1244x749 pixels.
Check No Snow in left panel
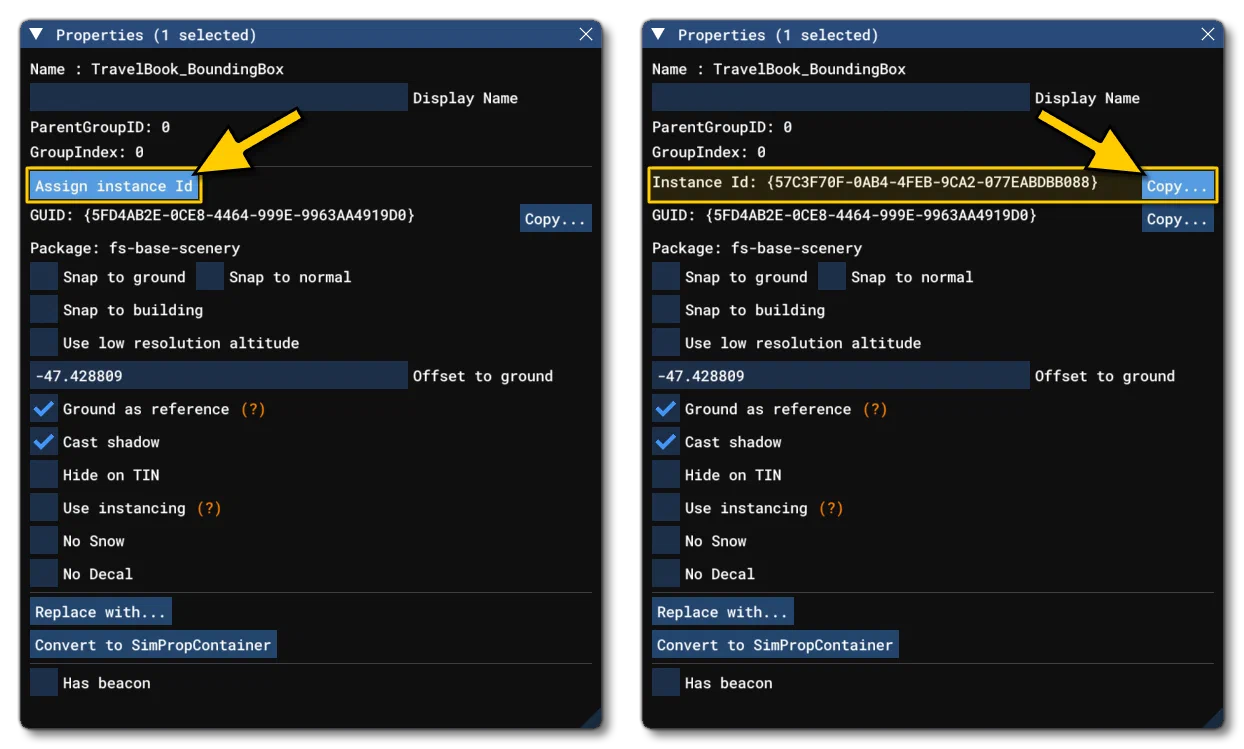[44, 541]
